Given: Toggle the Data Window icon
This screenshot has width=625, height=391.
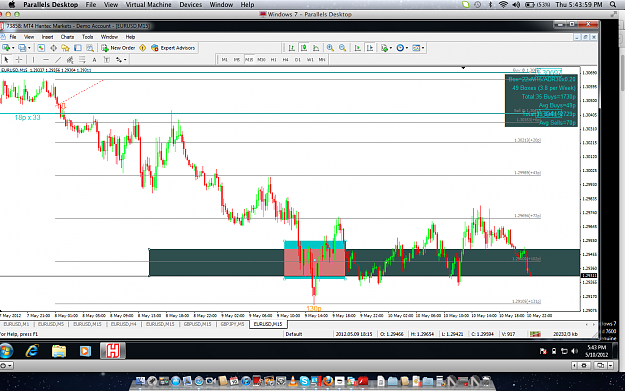Looking at the screenshot, I should coord(53,48).
